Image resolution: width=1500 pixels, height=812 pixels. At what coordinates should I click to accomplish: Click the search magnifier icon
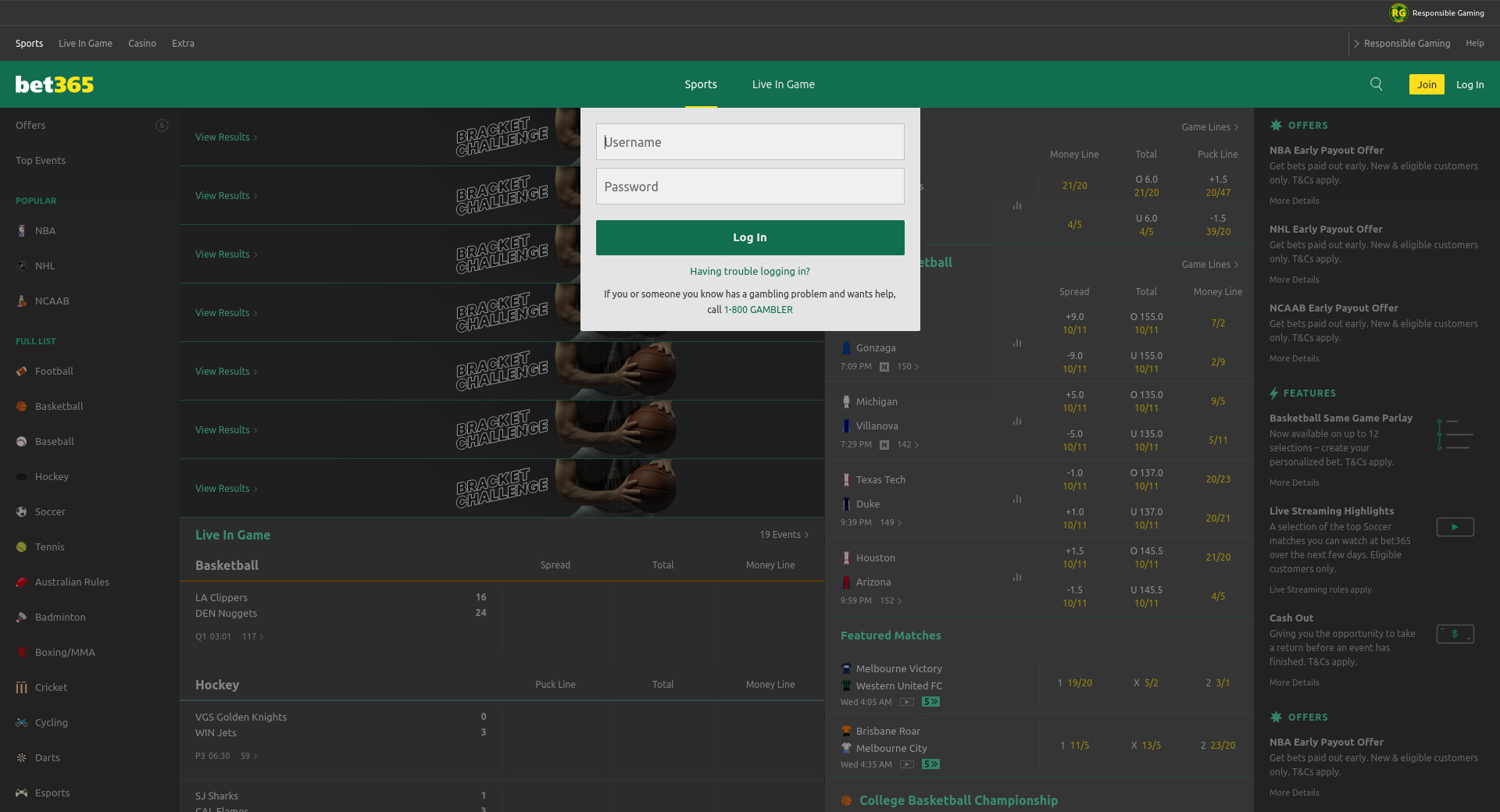click(x=1376, y=84)
